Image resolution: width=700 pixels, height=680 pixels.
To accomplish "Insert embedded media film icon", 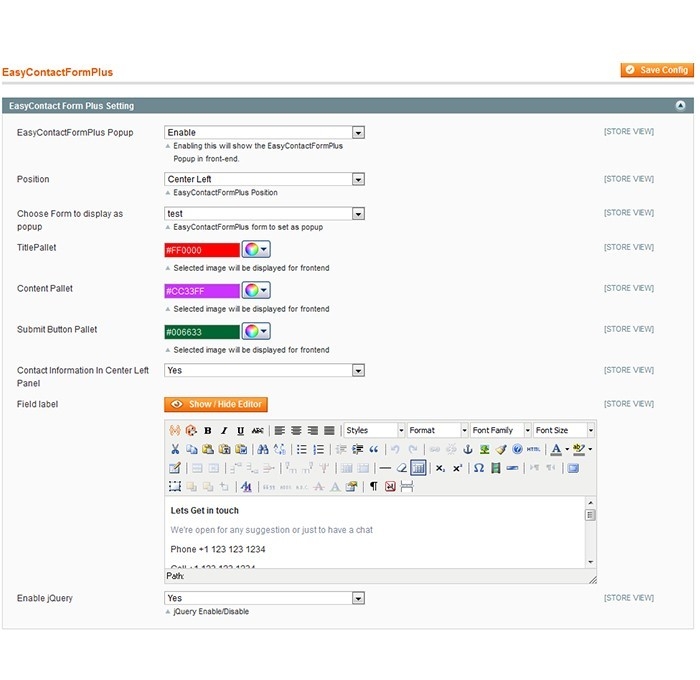I will pyautogui.click(x=496, y=468).
